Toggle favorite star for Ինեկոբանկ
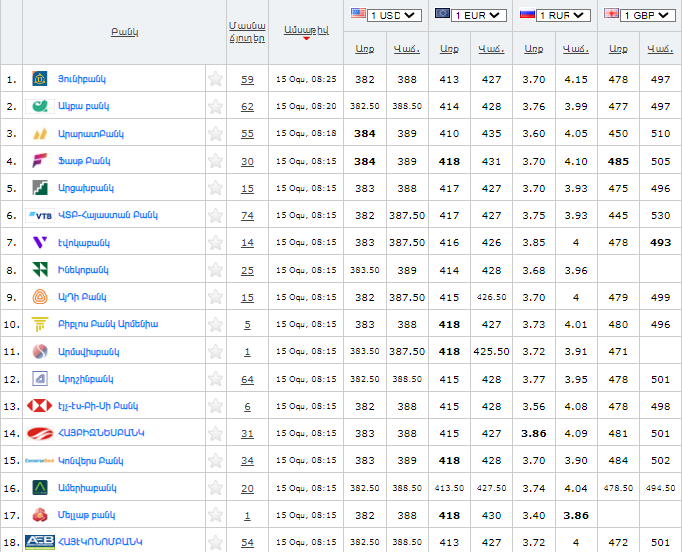 click(x=215, y=270)
